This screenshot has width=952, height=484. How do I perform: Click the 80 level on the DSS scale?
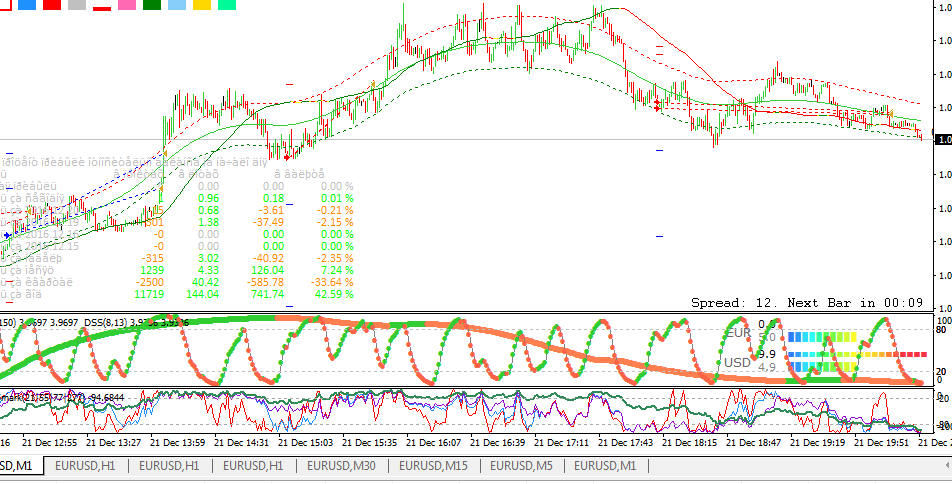[942, 330]
